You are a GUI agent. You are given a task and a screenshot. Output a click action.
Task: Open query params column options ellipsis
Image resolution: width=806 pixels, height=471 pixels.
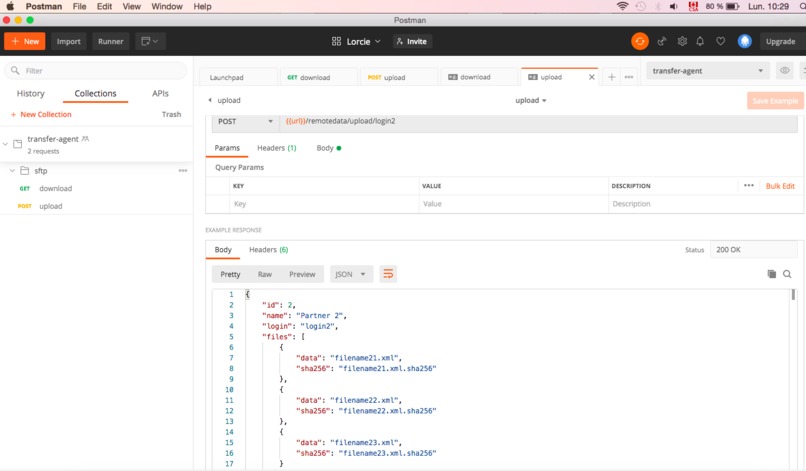coord(748,186)
